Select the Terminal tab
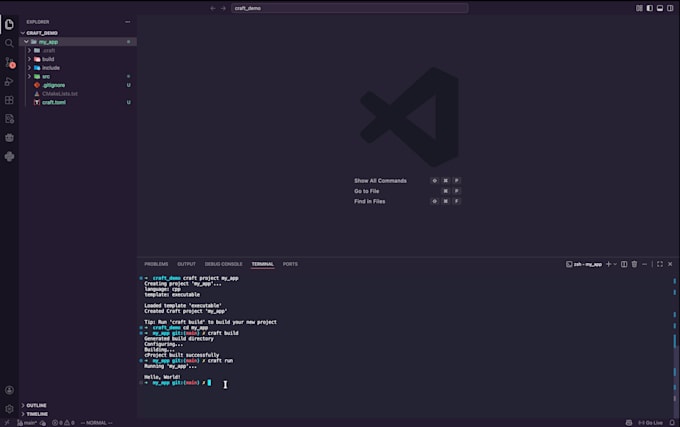The height and width of the screenshot is (427, 680). 263,264
